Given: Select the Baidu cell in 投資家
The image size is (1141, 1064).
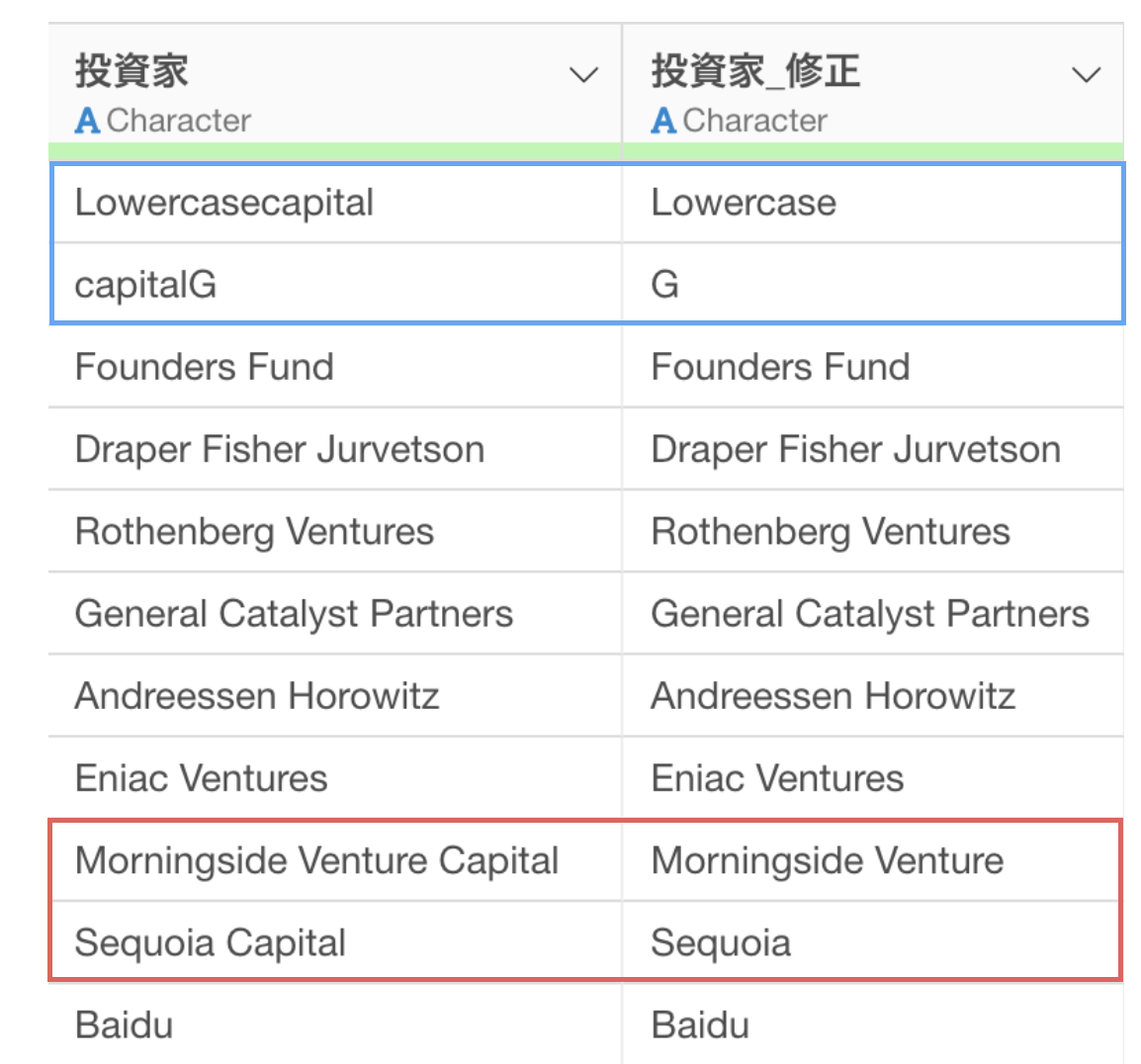Looking at the screenshot, I should point(335,1024).
